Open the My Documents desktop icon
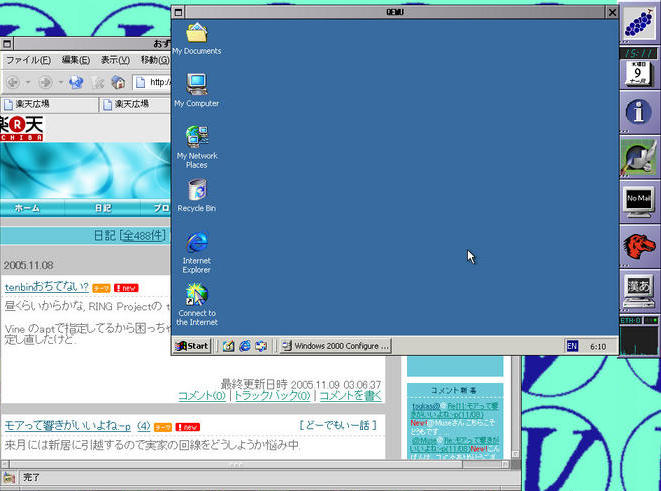 (196, 34)
